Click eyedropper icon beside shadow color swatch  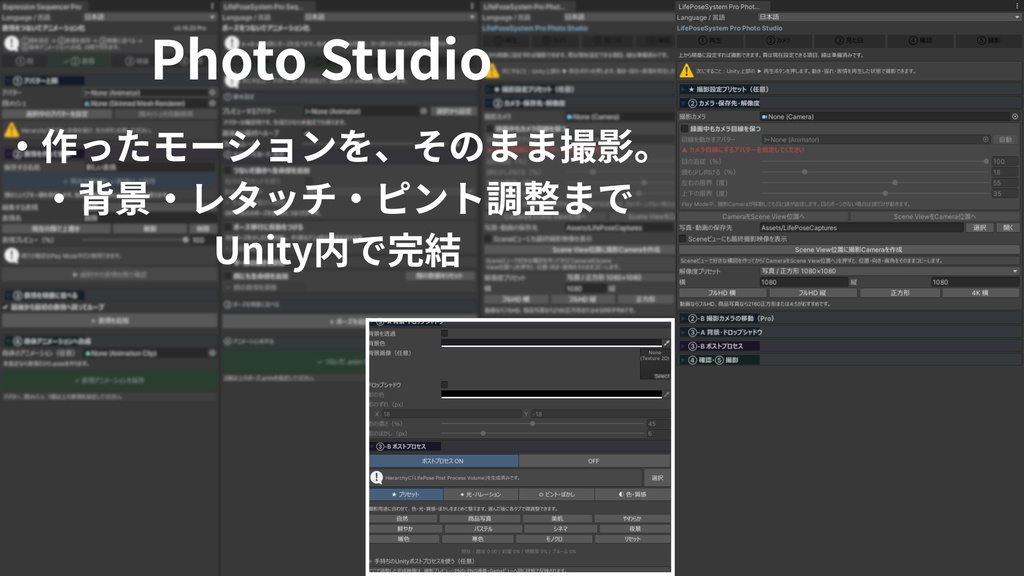[667, 394]
